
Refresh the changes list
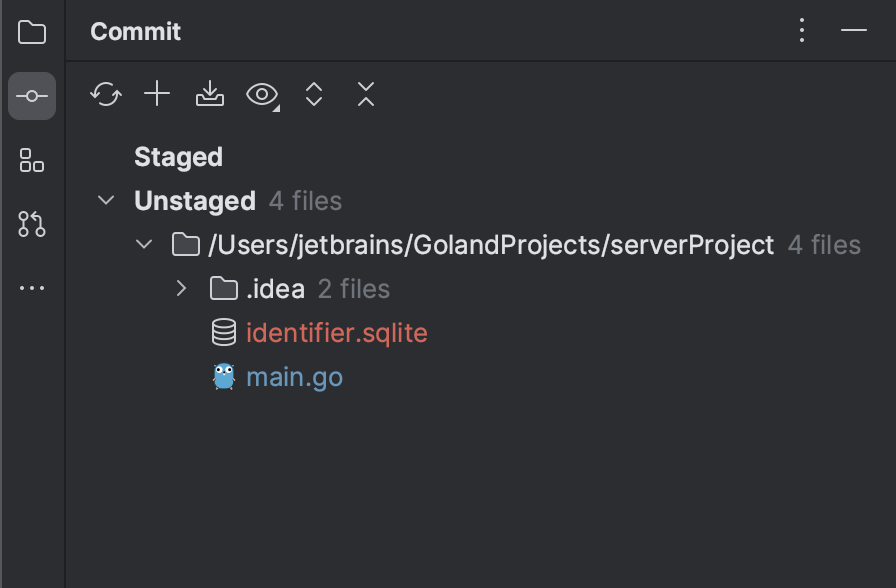[x=106, y=94]
